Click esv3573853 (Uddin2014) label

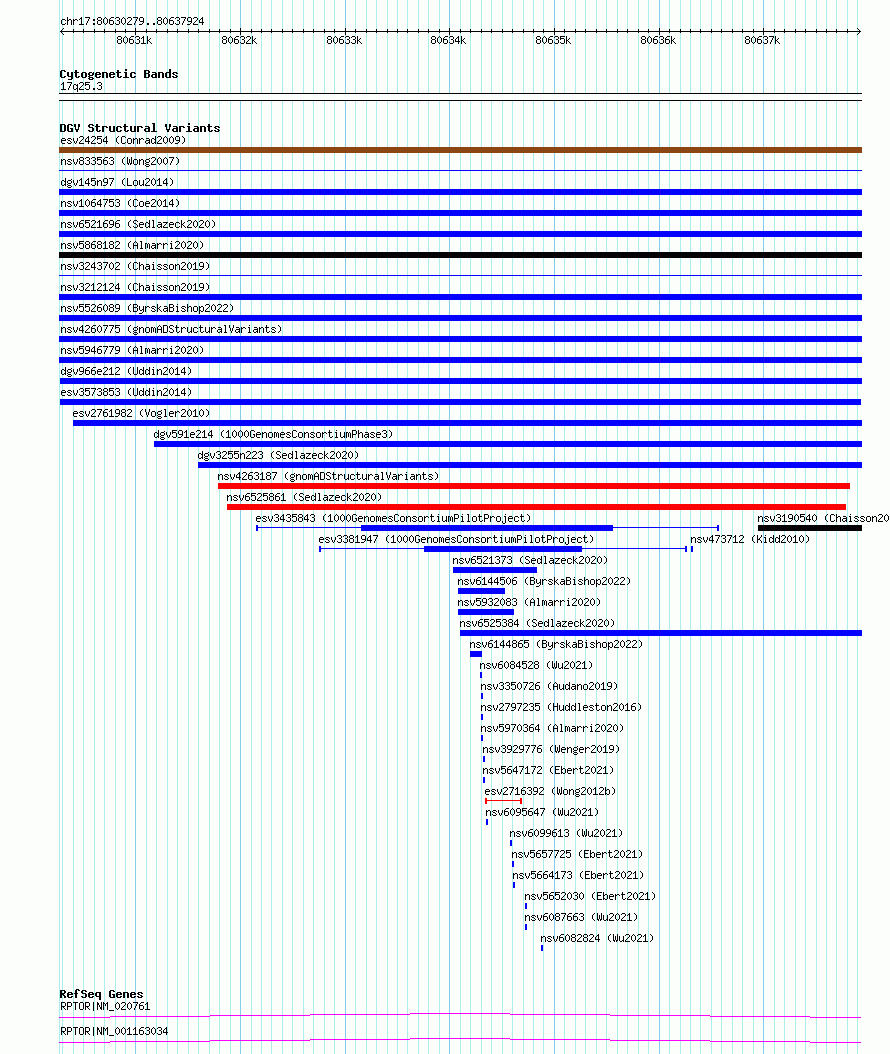point(126,392)
